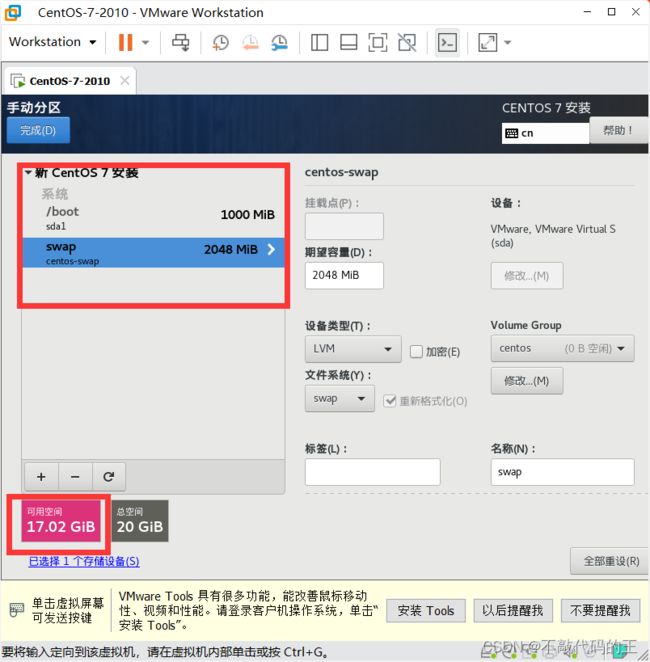Reload storage configuration from disk
The height and width of the screenshot is (662, 650).
pos(108,477)
